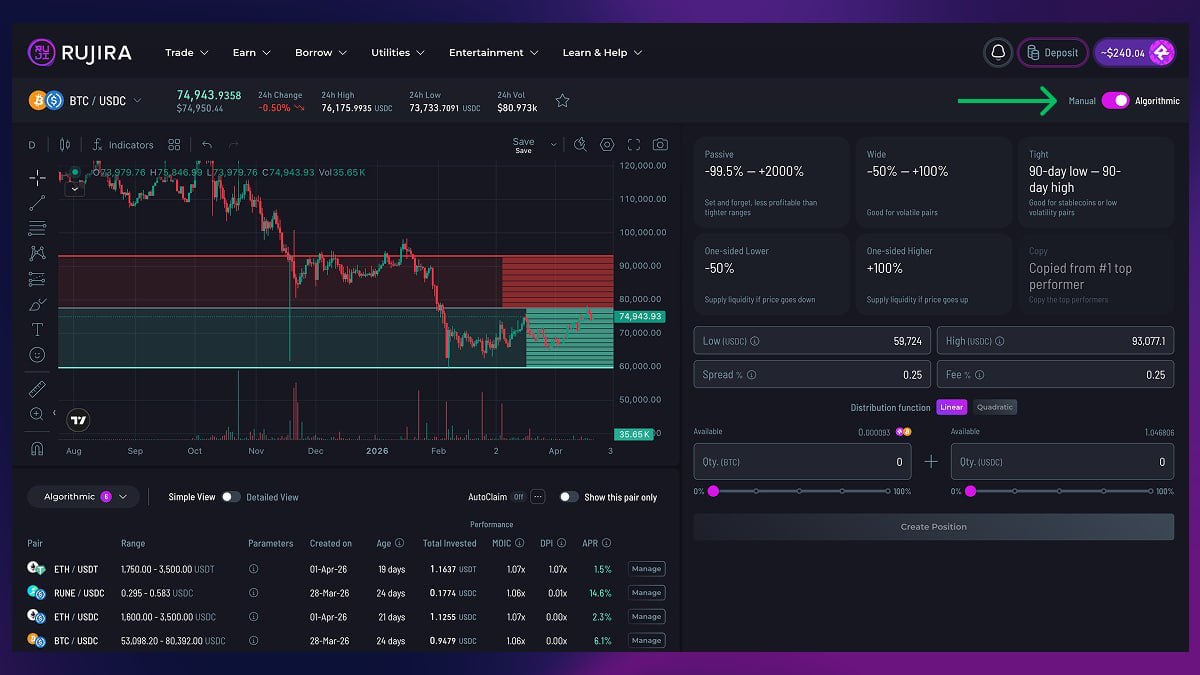
Task: View Parameters info for RUNE / USDC row
Action: click(254, 593)
